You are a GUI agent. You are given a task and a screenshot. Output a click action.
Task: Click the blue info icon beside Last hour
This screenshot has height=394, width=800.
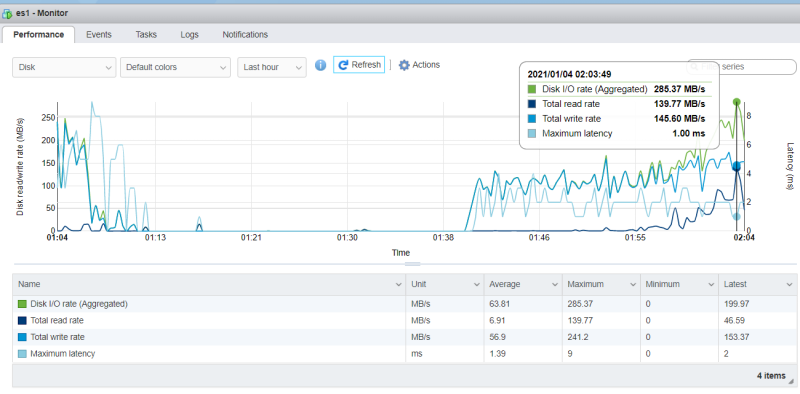(x=320, y=65)
